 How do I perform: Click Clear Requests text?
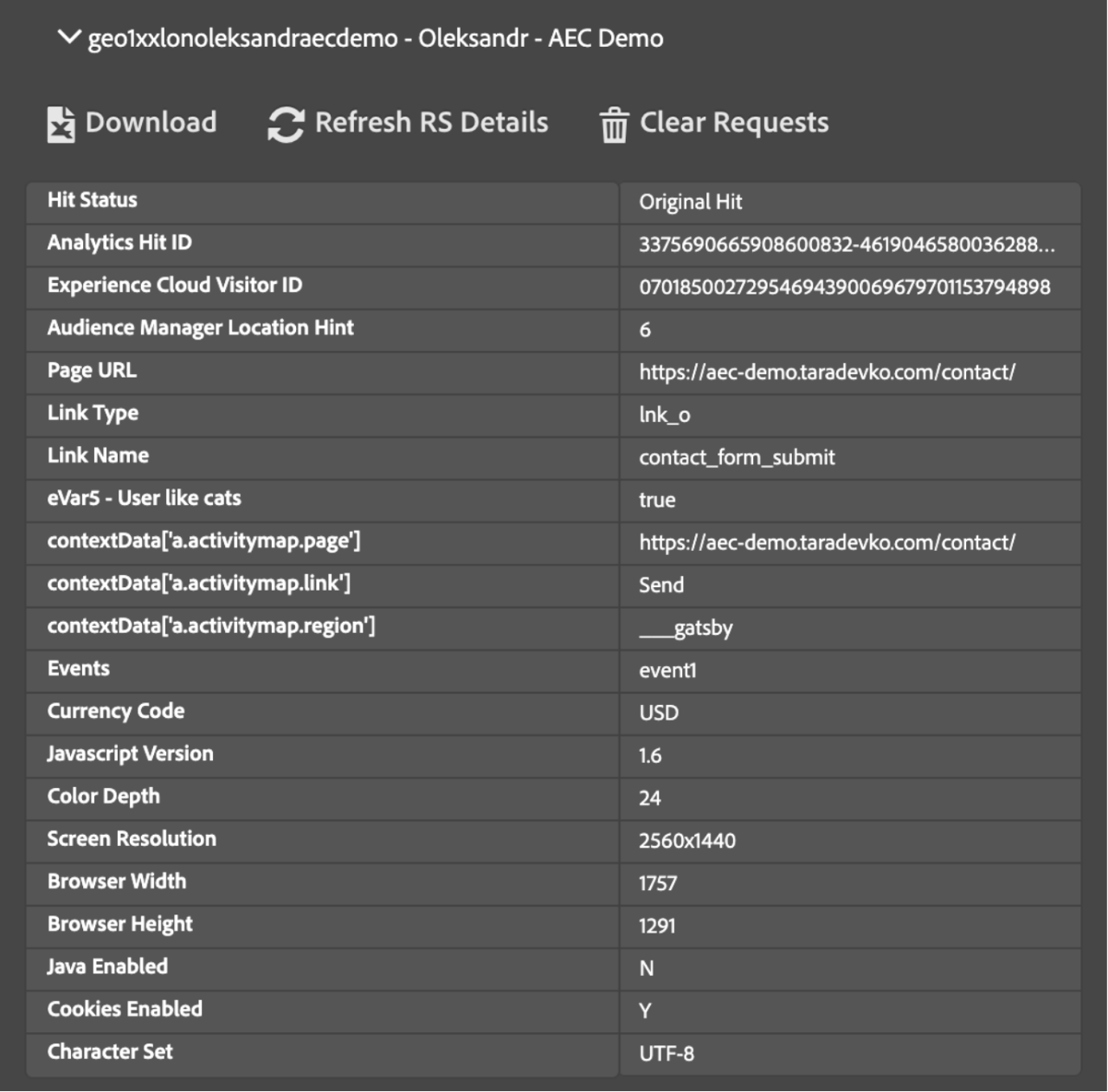point(734,122)
